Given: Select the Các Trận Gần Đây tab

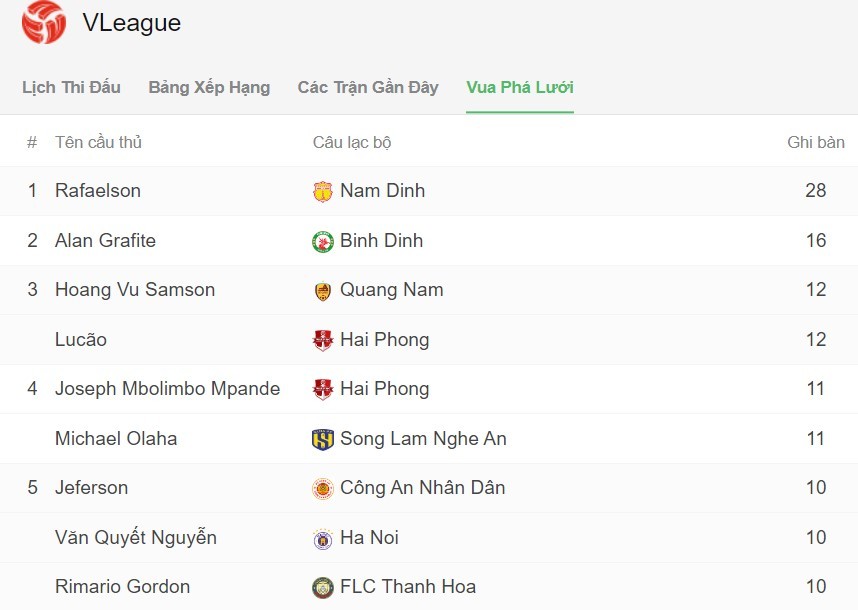Looking at the screenshot, I should [x=368, y=87].
